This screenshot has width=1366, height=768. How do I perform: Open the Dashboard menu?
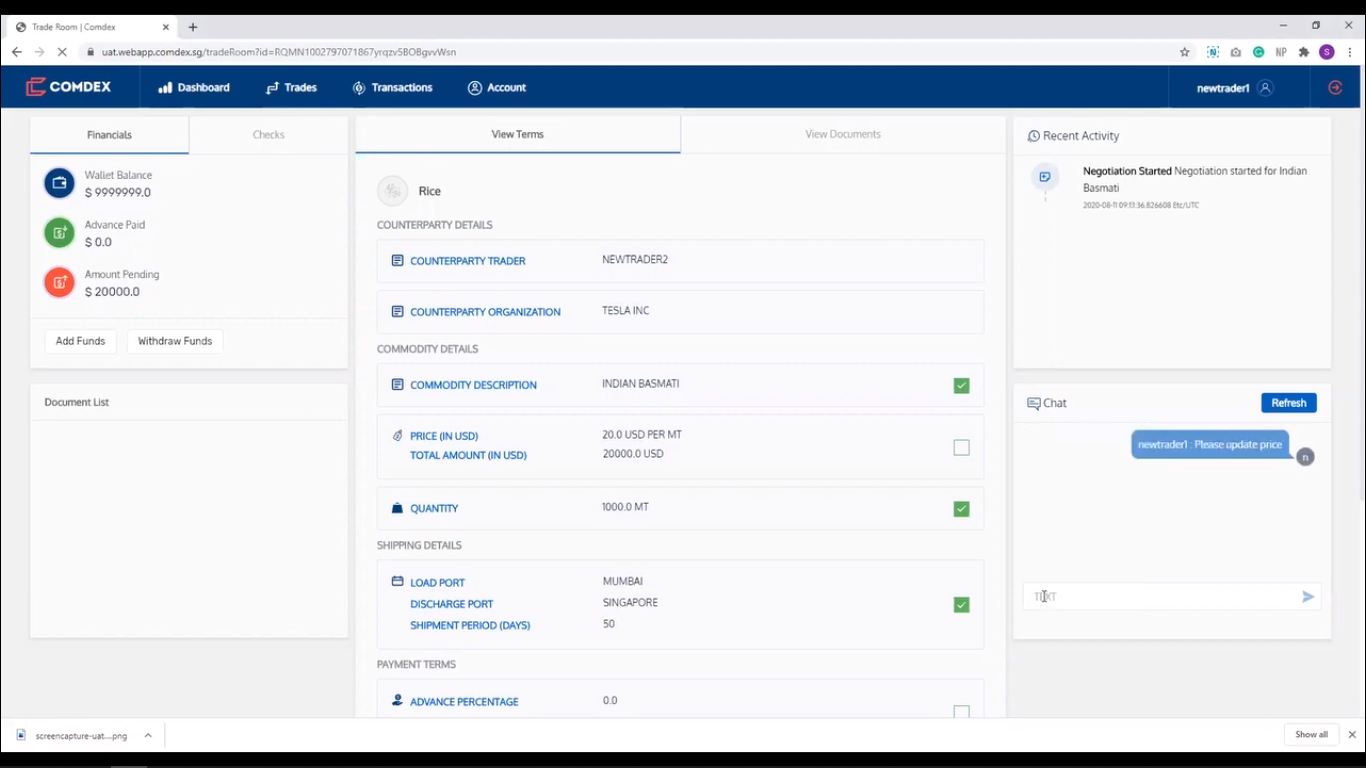(x=194, y=88)
